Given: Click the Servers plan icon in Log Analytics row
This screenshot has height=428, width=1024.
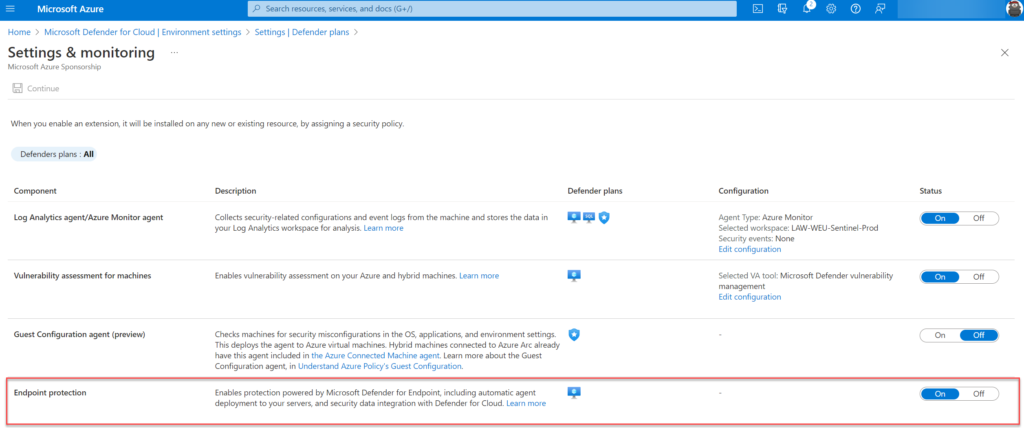Looking at the screenshot, I should pyautogui.click(x=574, y=218).
